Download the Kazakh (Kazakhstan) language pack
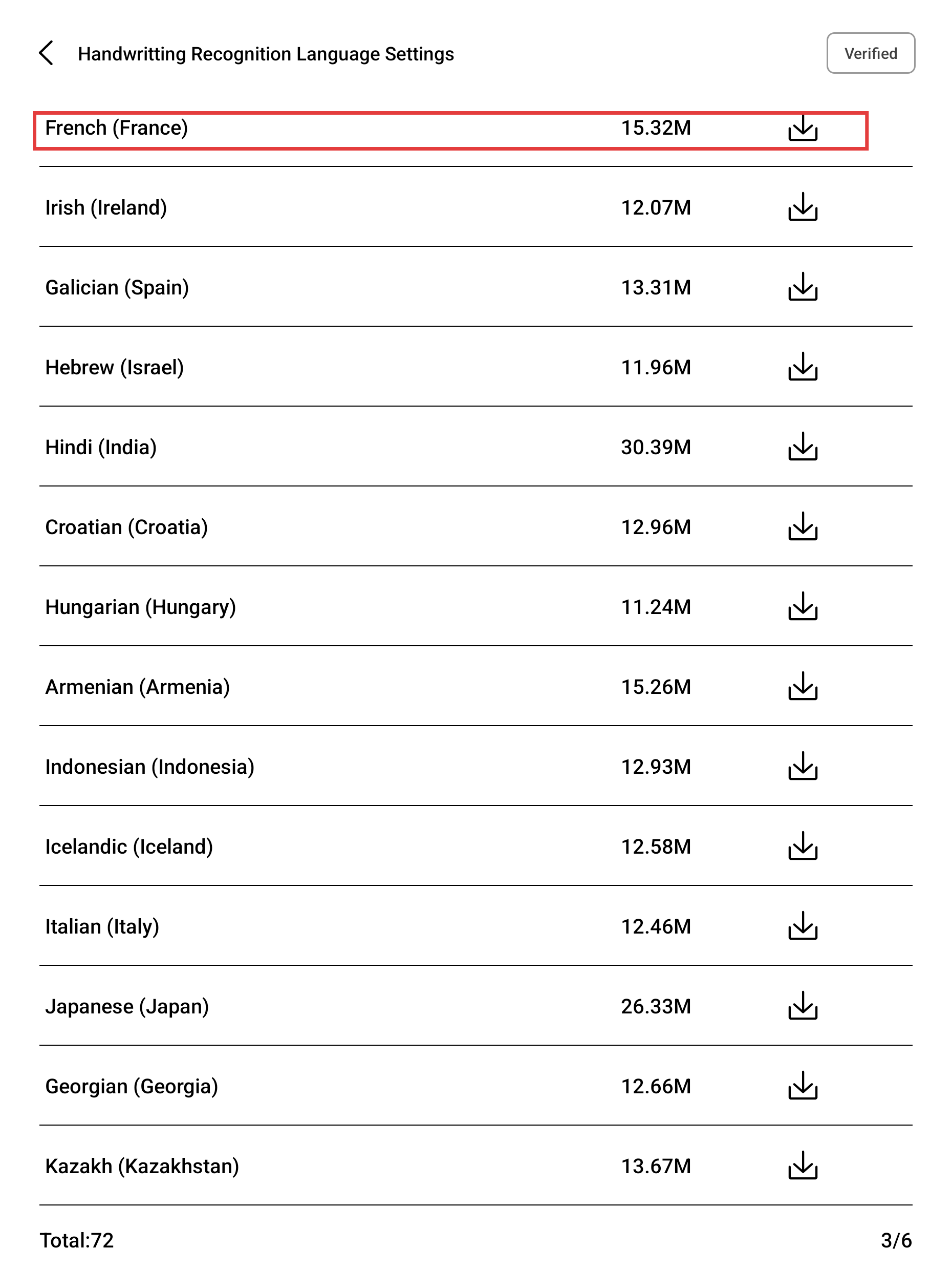This screenshot has width=952, height=1270. (802, 1166)
